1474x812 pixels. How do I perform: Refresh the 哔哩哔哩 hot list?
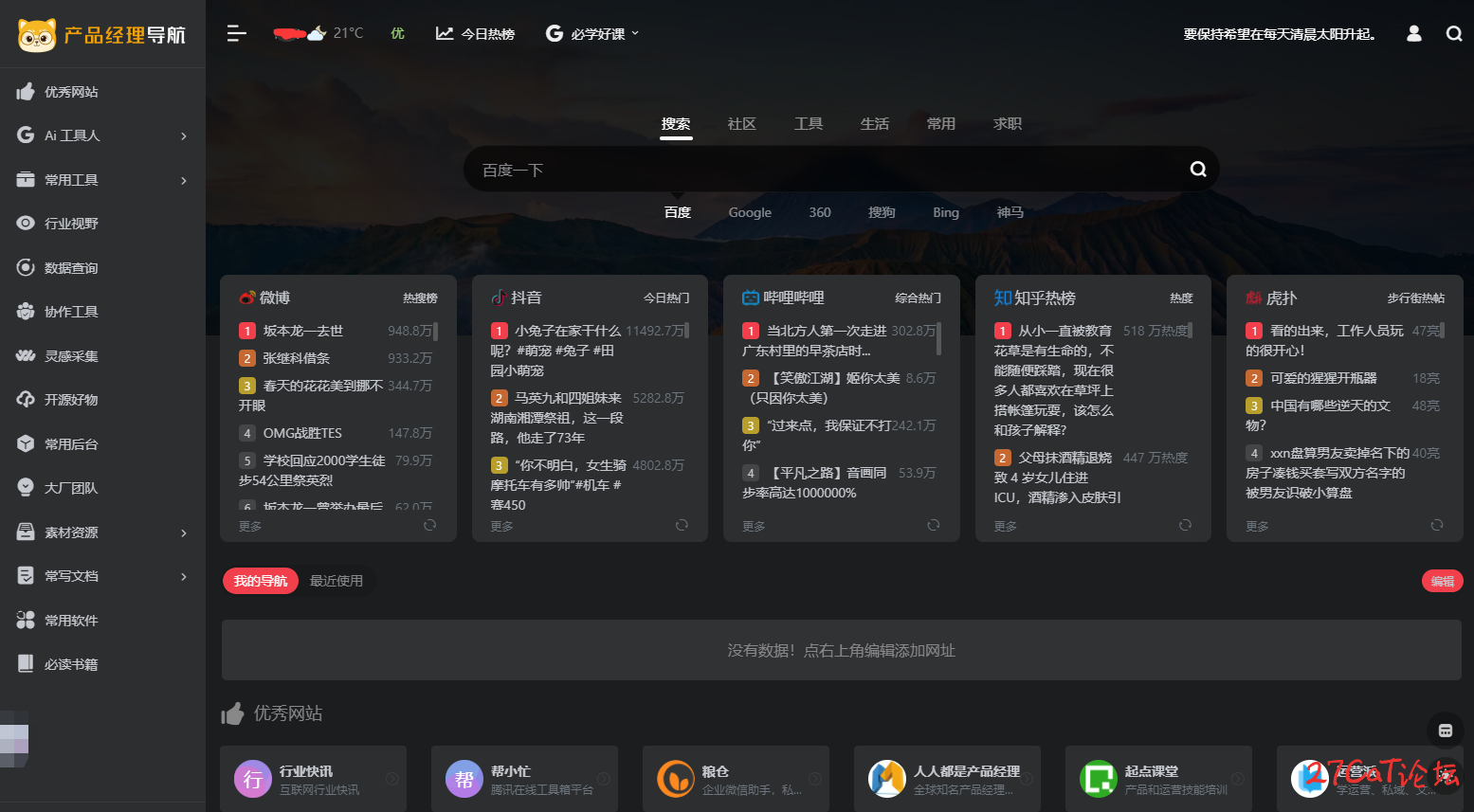934,525
